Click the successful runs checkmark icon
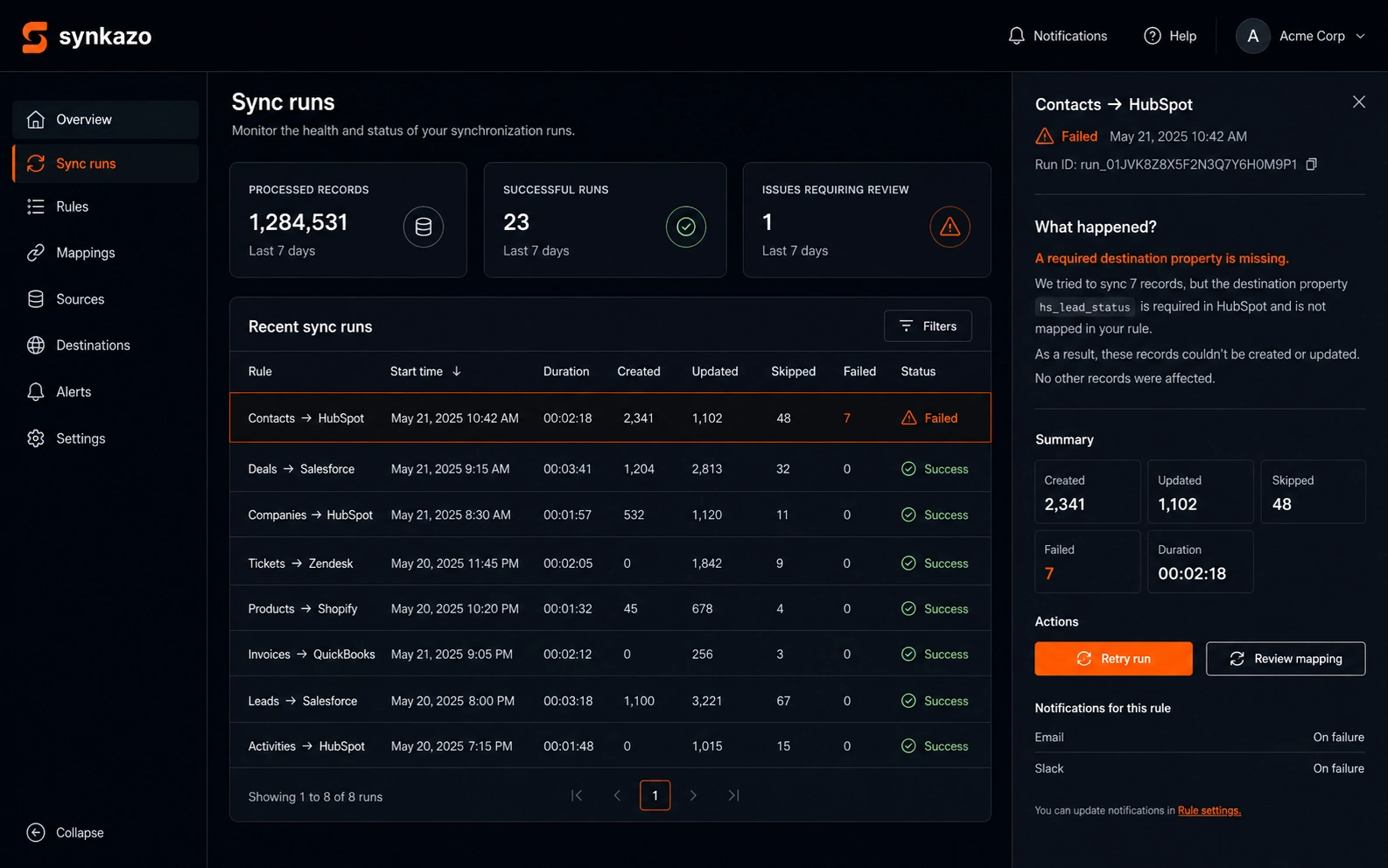The image size is (1388, 868). tap(686, 227)
